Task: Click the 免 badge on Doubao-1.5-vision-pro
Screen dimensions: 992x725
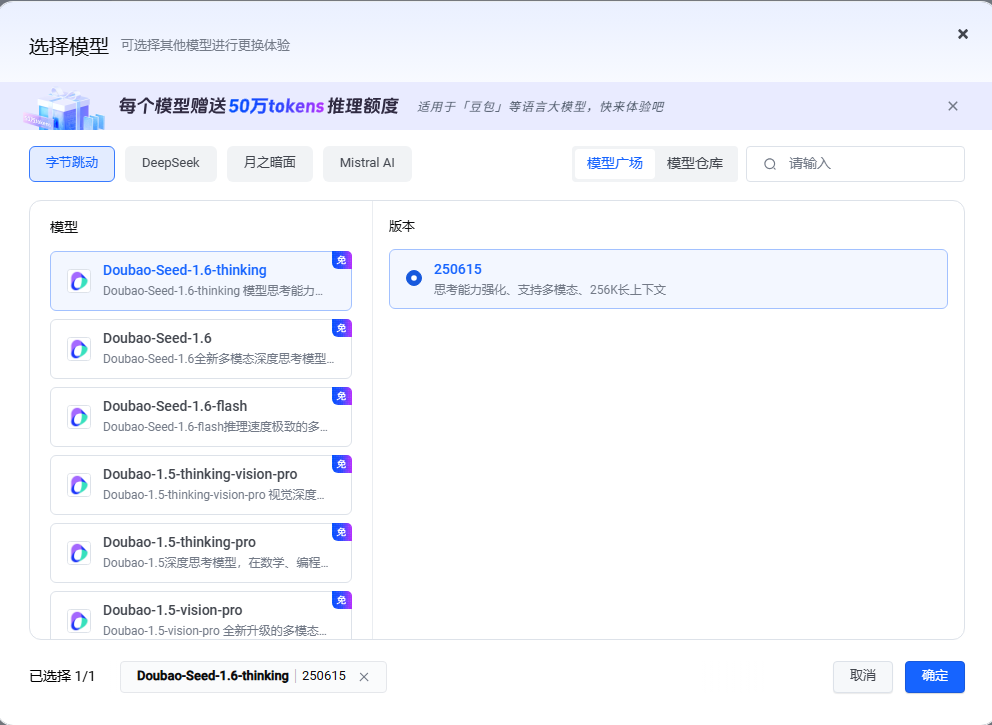Action: tap(342, 600)
